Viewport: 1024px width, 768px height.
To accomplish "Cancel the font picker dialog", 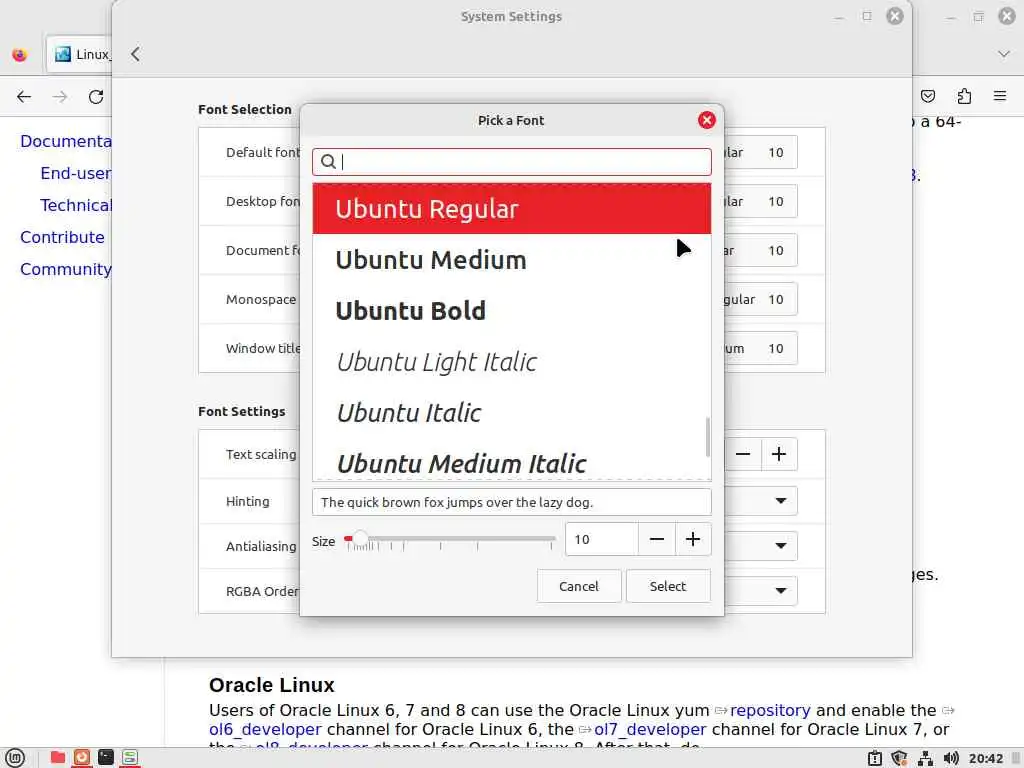I will click(x=579, y=586).
